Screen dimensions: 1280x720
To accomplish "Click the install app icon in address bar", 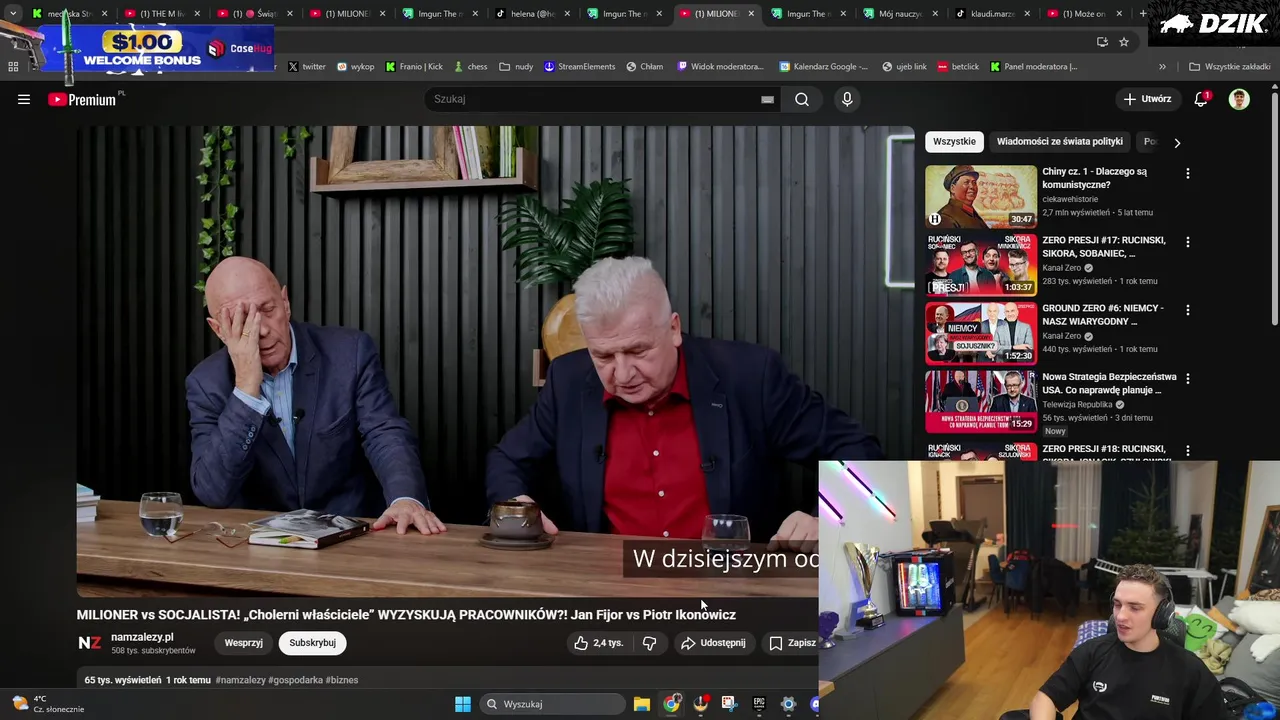I will pyautogui.click(x=1102, y=42).
